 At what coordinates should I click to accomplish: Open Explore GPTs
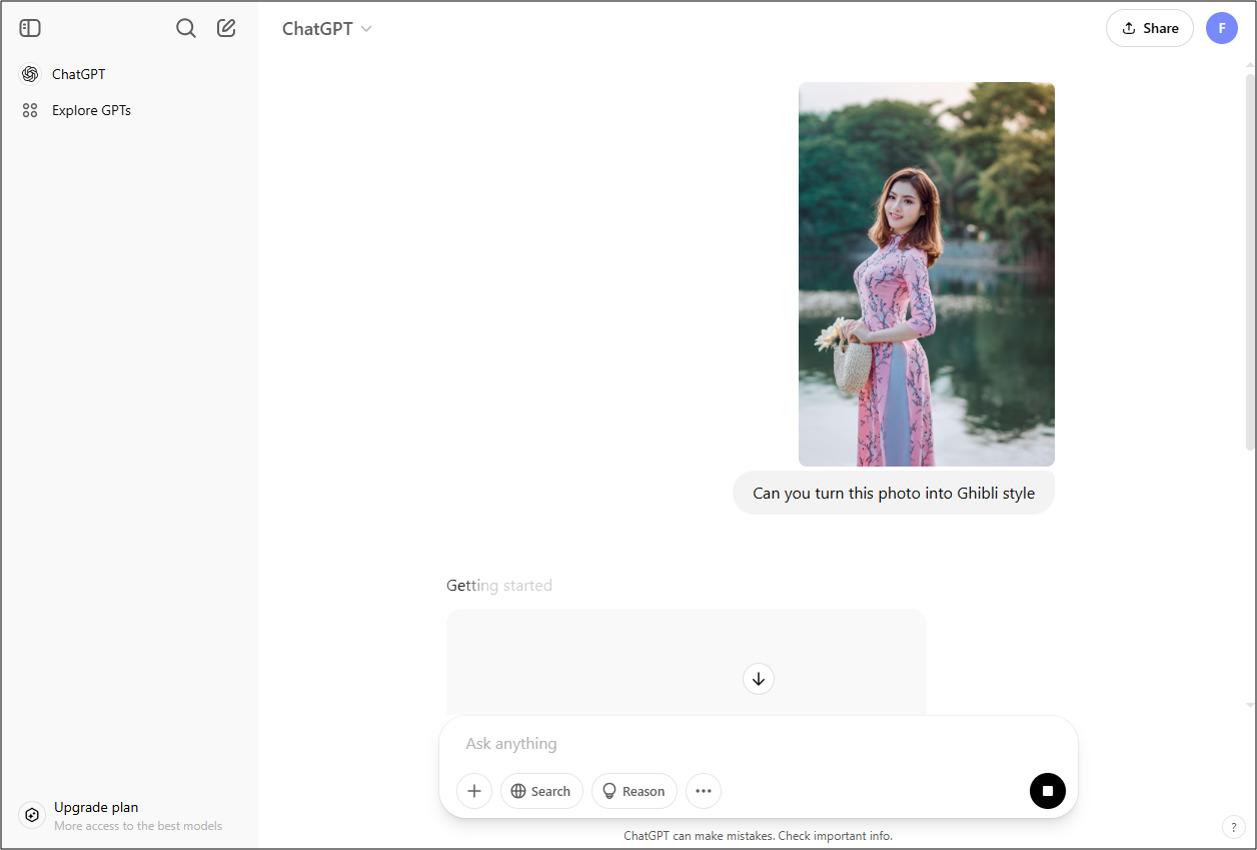click(x=91, y=110)
